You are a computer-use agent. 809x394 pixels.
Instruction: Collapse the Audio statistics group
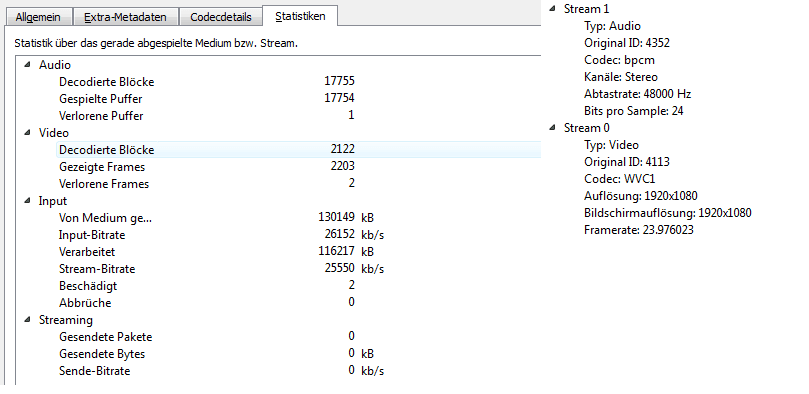click(x=27, y=65)
